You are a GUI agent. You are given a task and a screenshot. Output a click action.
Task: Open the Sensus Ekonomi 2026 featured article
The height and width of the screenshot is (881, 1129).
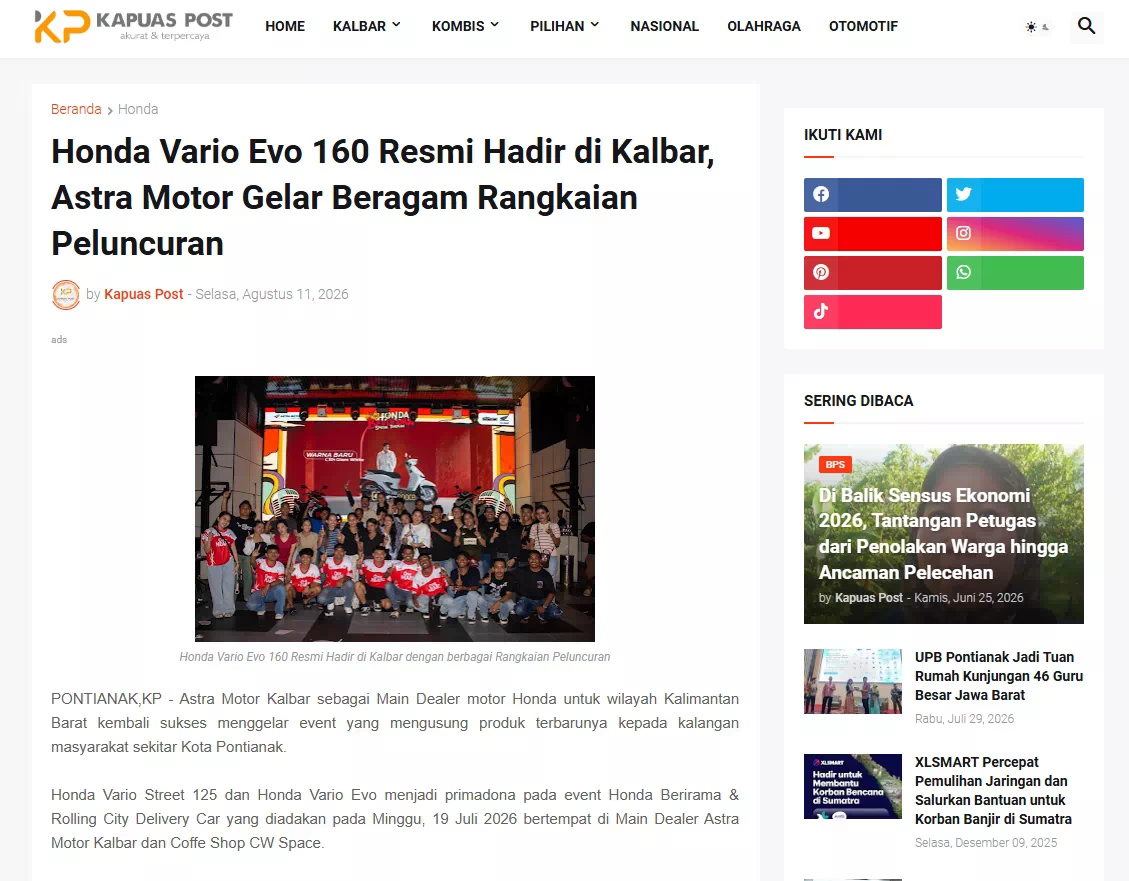pos(943,533)
